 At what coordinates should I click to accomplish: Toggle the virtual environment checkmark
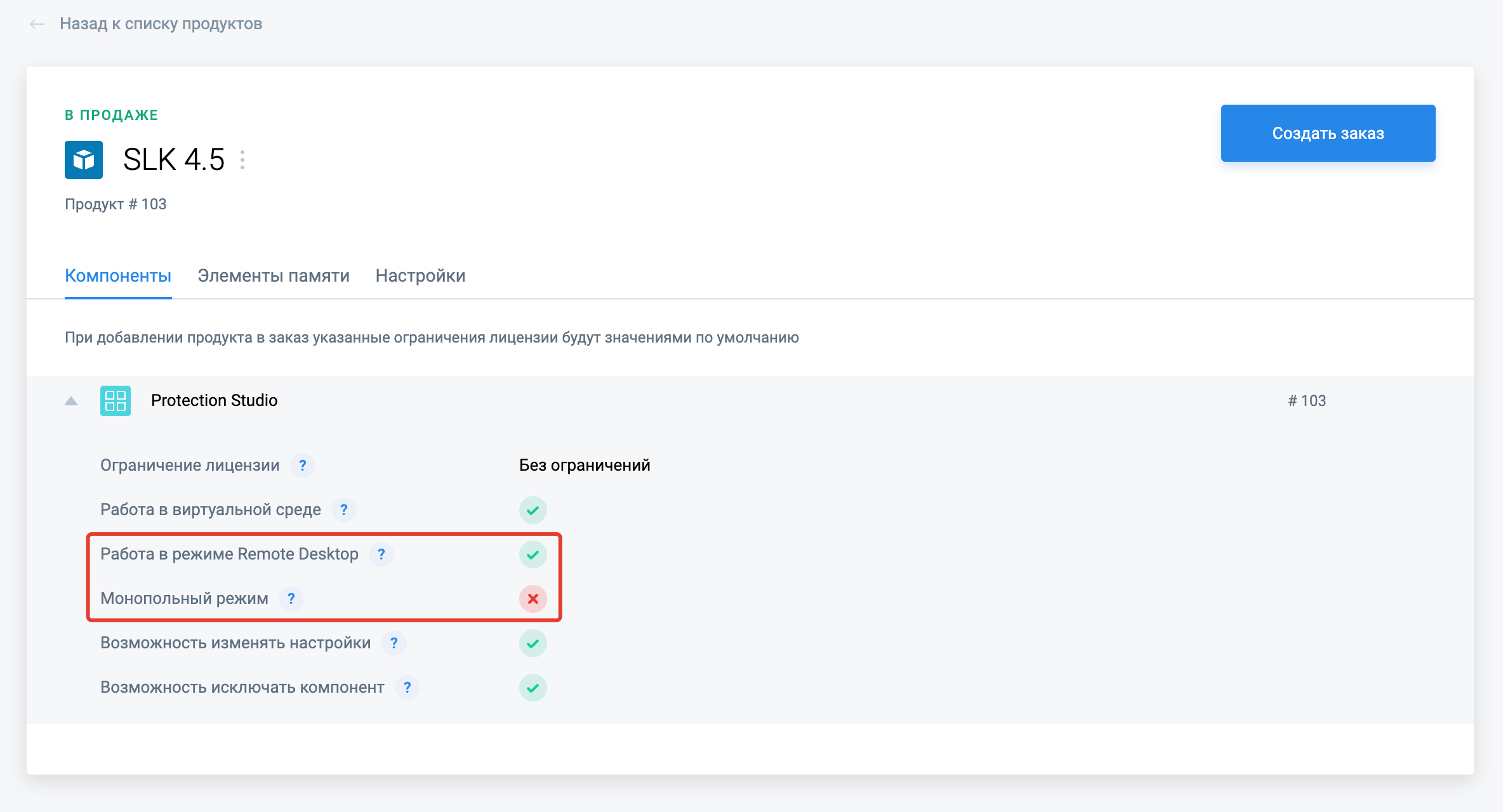[533, 510]
